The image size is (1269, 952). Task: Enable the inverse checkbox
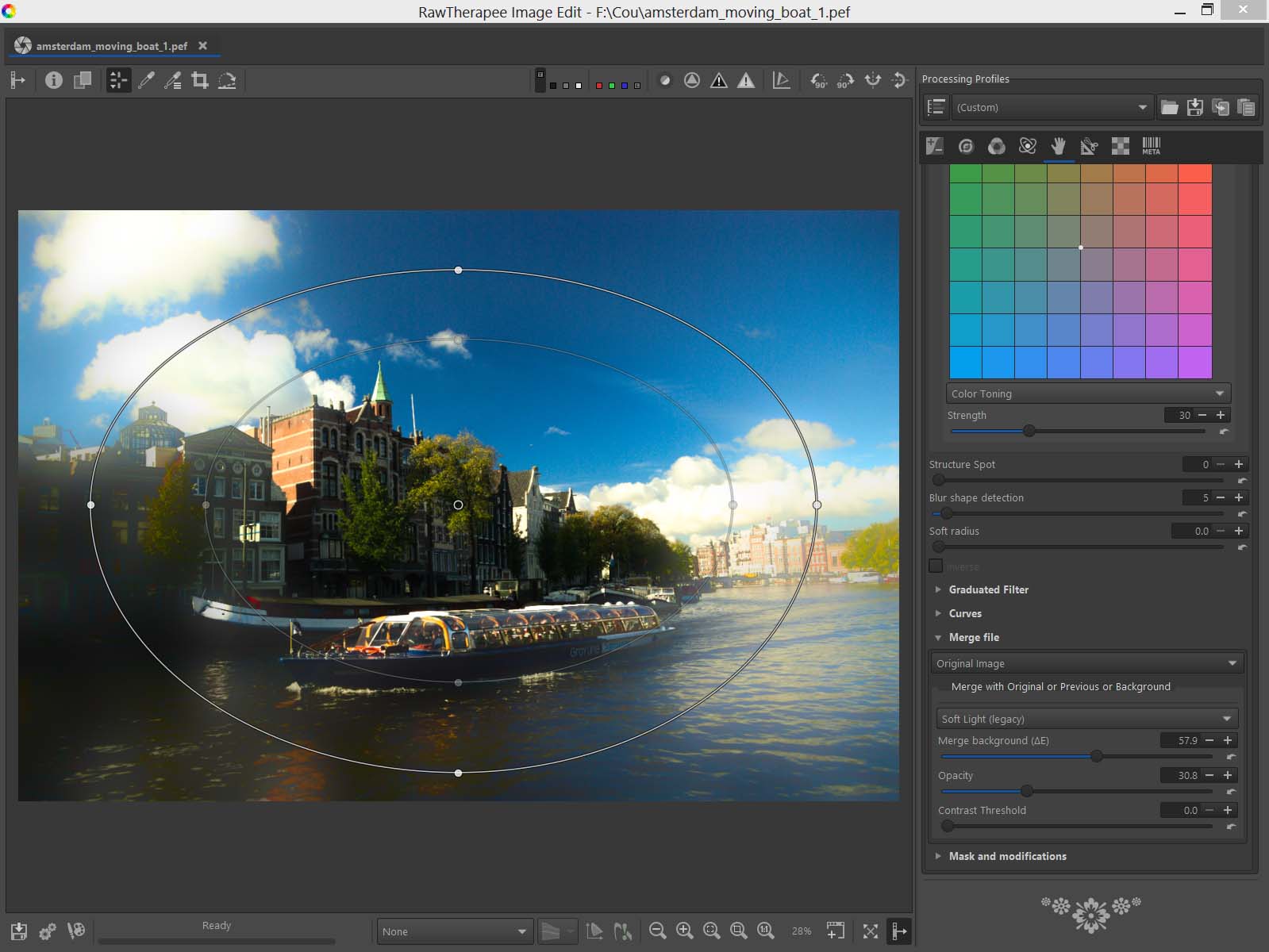click(x=936, y=566)
